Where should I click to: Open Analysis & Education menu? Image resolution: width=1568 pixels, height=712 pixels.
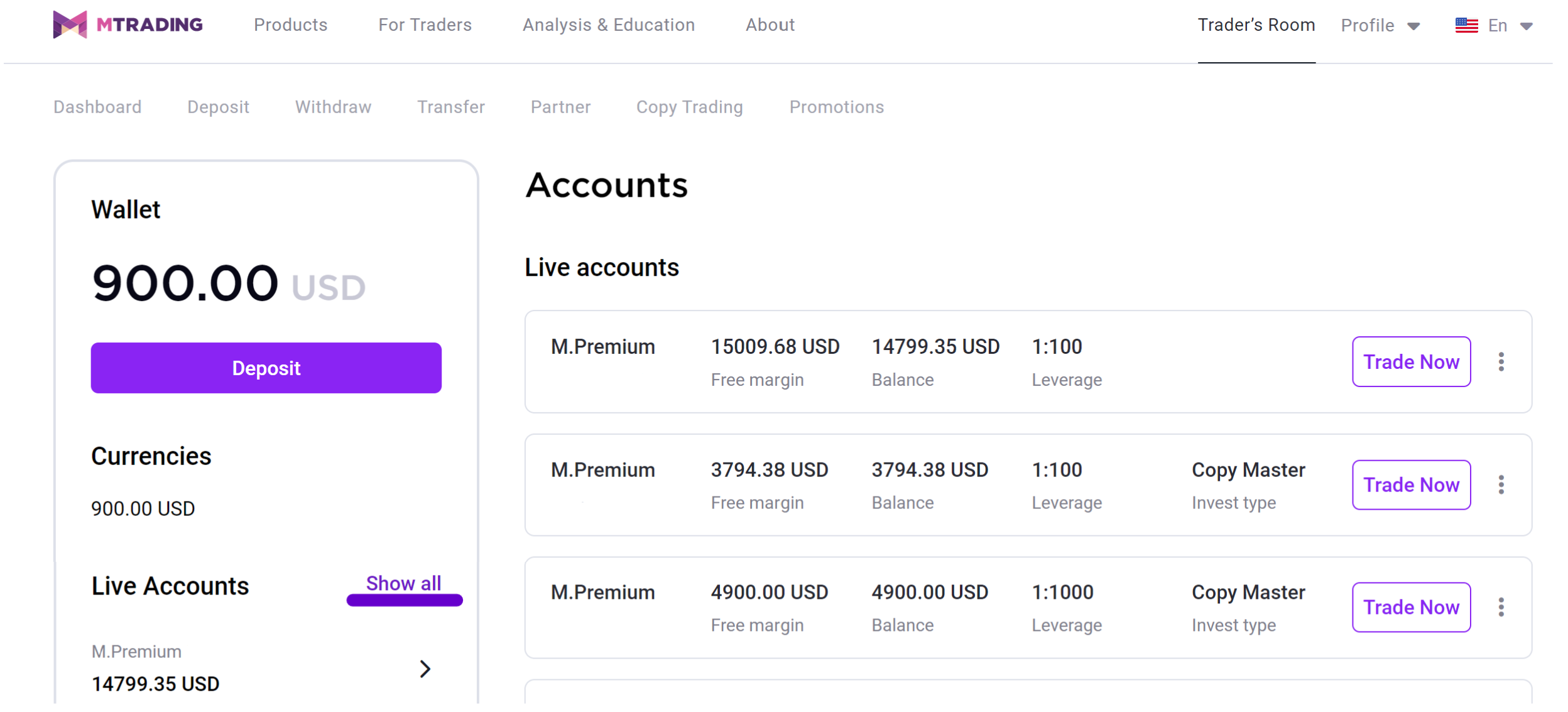point(608,25)
